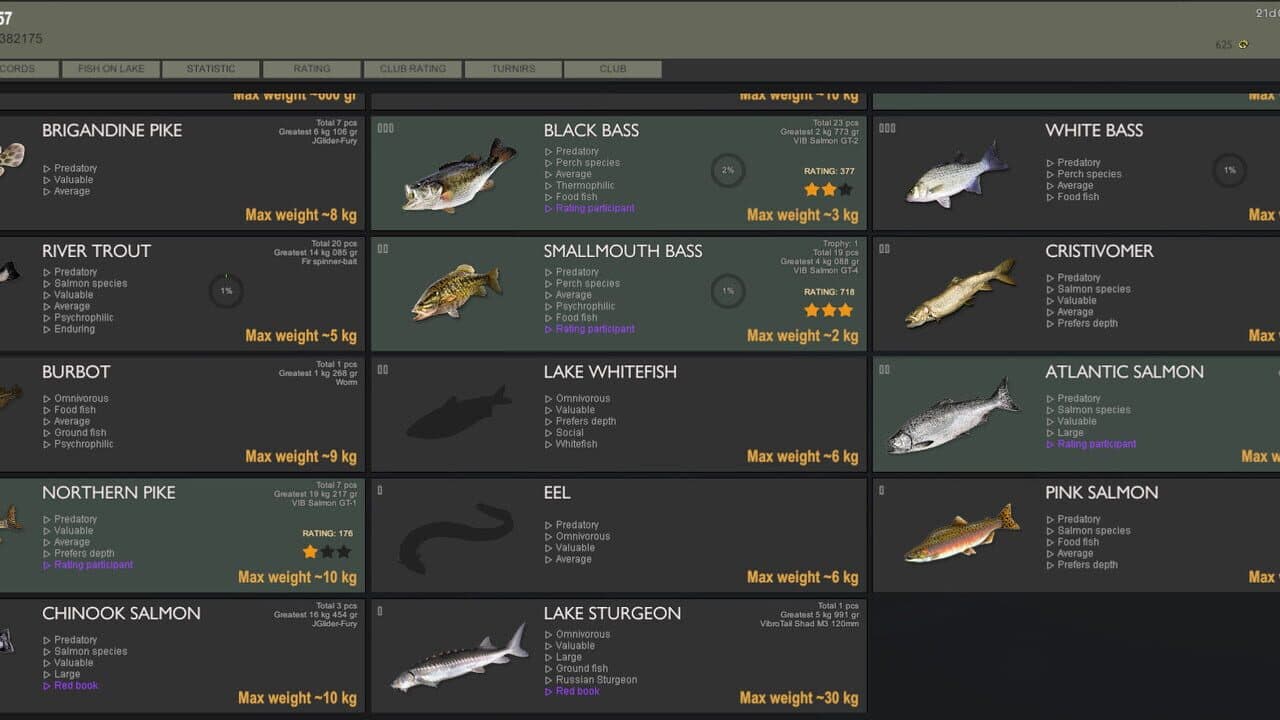Click the Smallmouth Bass rating stars
The width and height of the screenshot is (1280, 720).
coord(829,310)
